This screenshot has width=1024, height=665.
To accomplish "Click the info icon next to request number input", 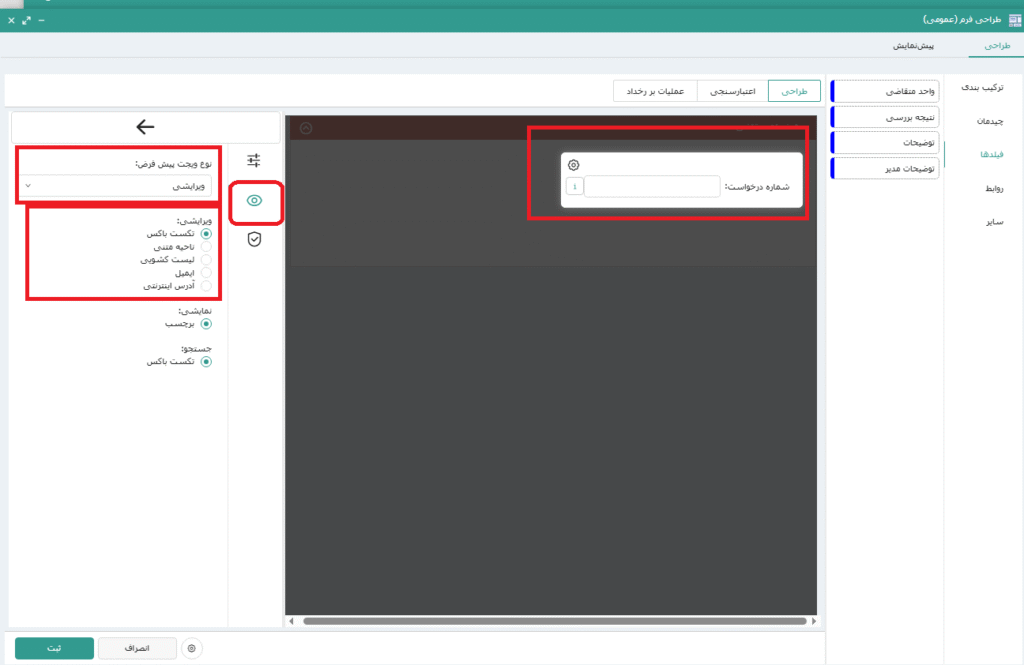I will coord(574,186).
